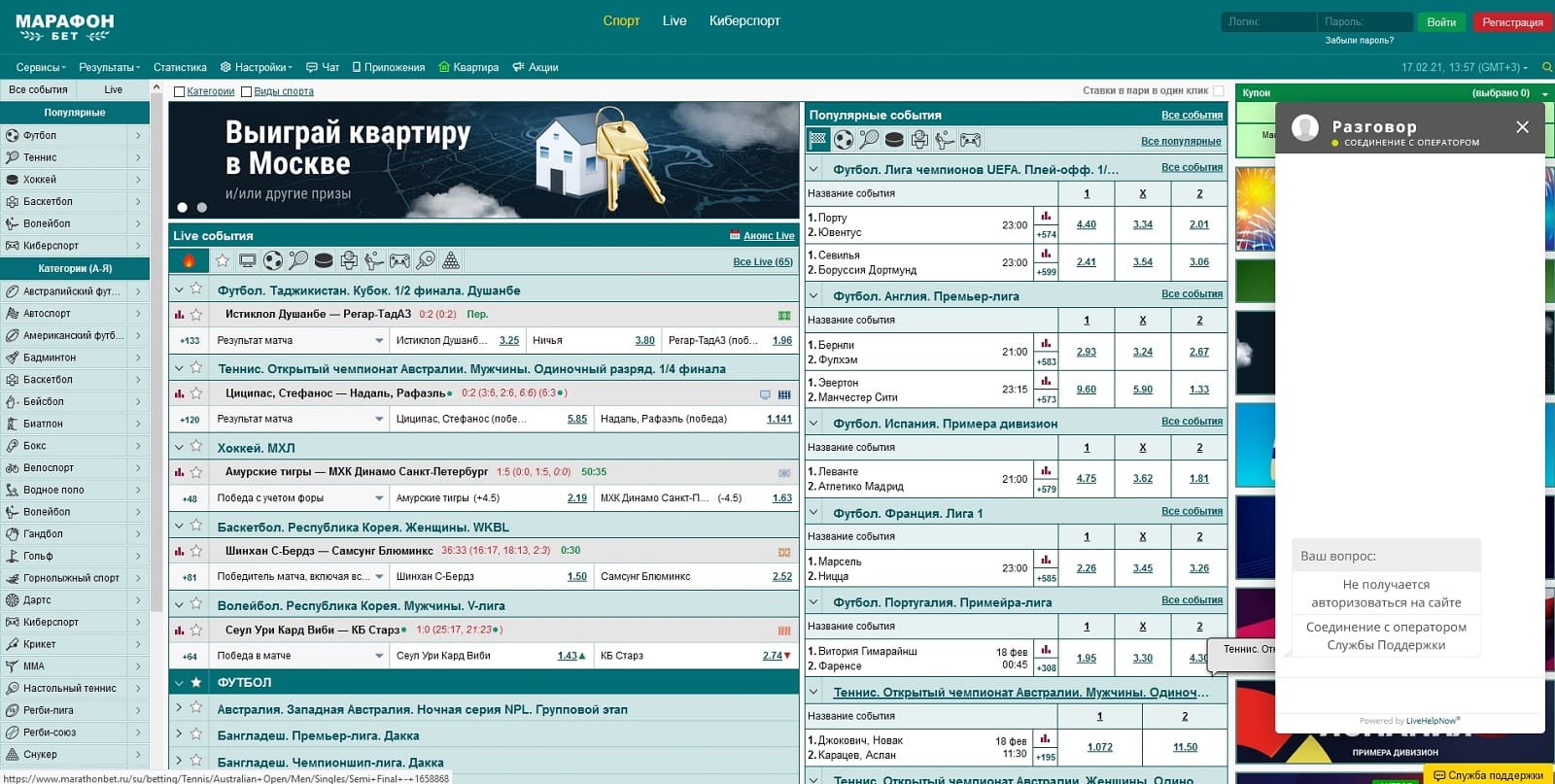Screen dimensions: 1555x784
Task: Favorite the Амурские тигры match star
Action: pos(196,472)
